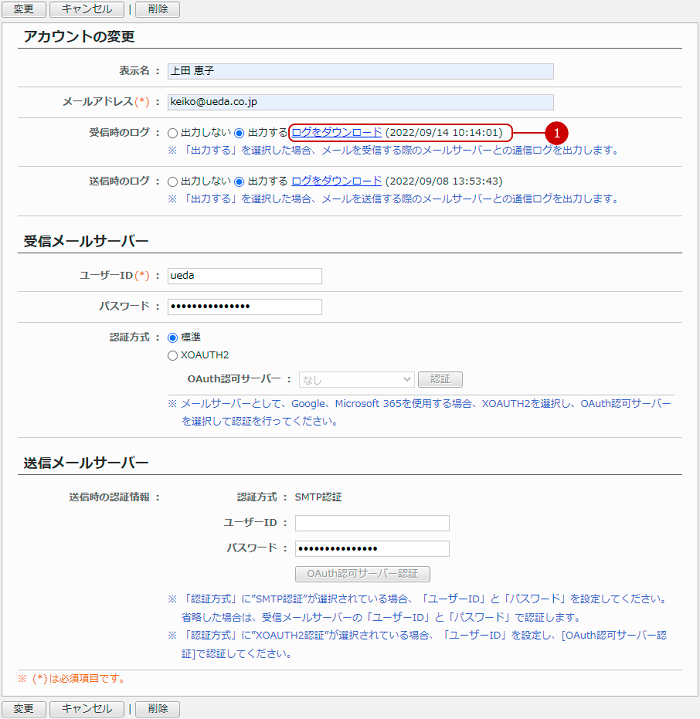Image resolution: width=700 pixels, height=719 pixels.
Task: Focus the 受信メールサーバー パスワード field
Action: click(x=245, y=307)
